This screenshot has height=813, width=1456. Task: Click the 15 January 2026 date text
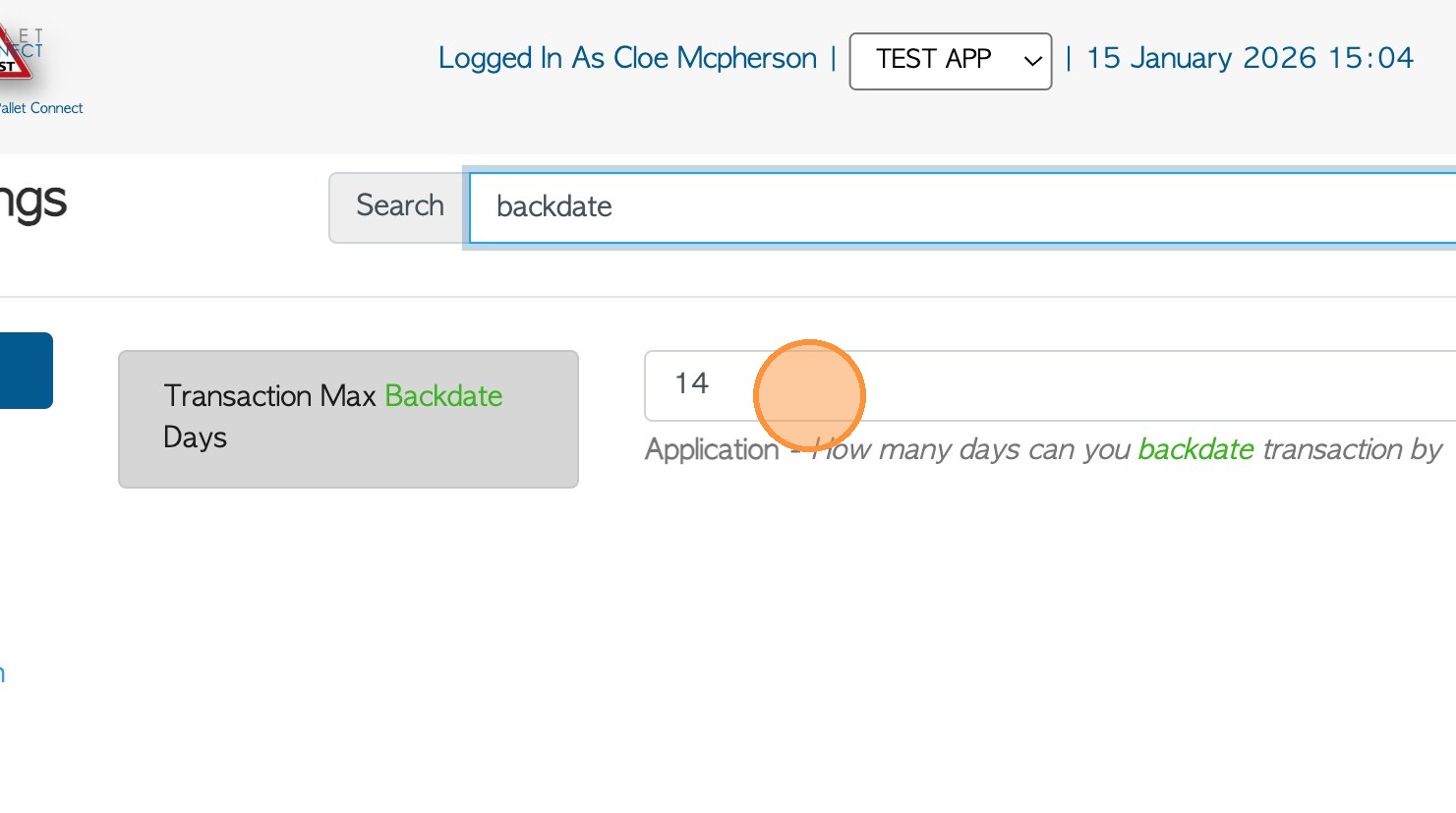(1200, 58)
